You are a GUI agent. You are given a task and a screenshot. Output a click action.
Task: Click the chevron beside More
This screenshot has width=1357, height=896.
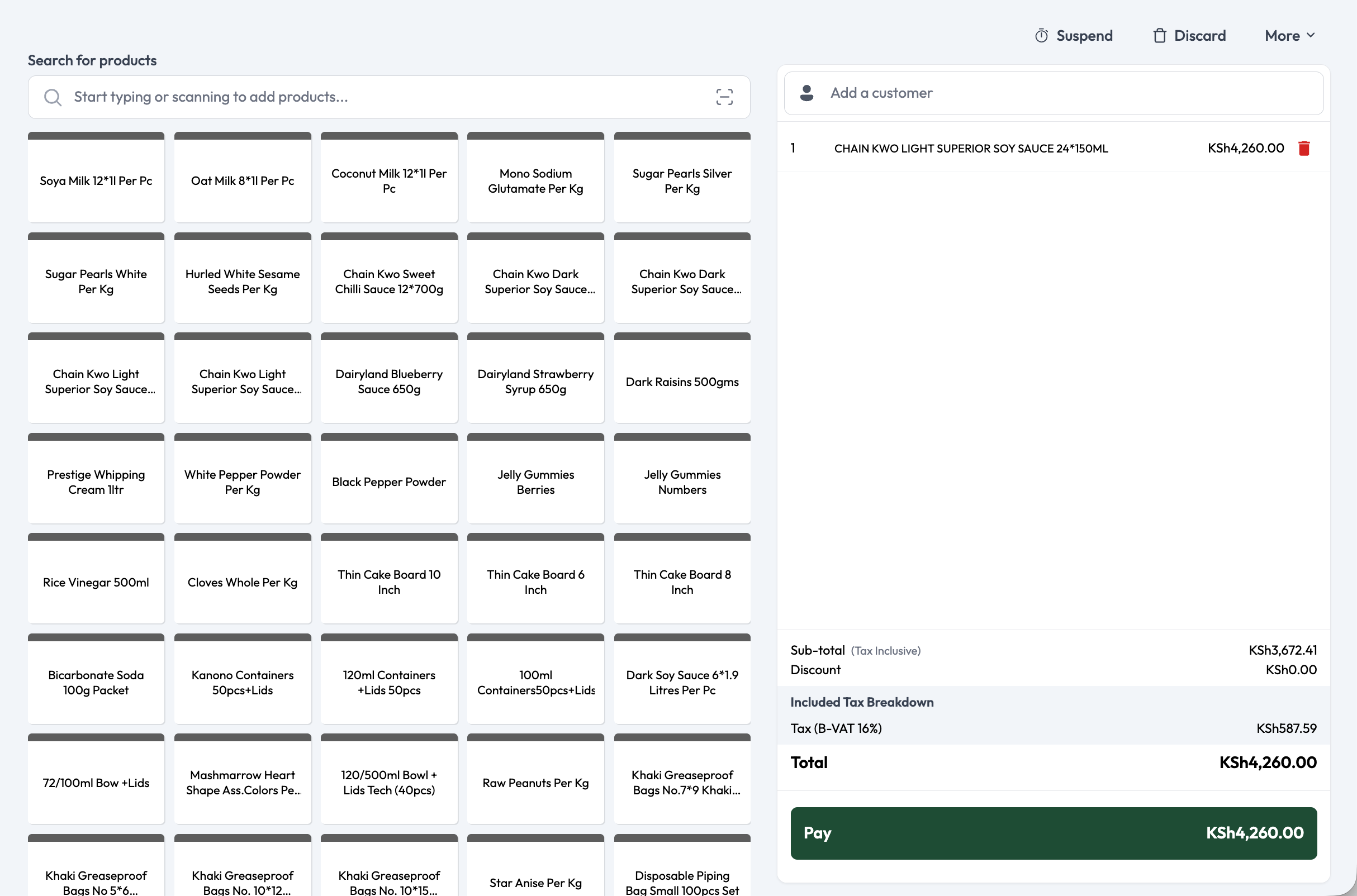tap(1311, 35)
